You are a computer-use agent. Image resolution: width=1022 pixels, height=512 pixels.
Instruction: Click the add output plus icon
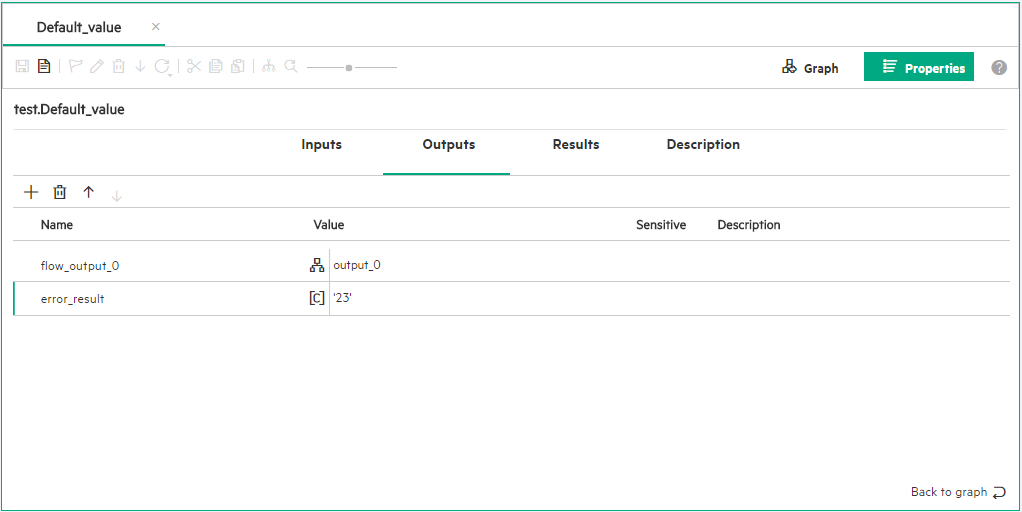31,192
